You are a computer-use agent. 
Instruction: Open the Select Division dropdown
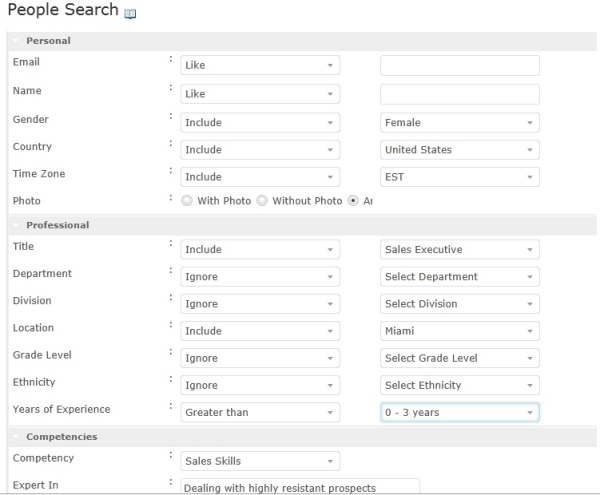[x=460, y=304]
